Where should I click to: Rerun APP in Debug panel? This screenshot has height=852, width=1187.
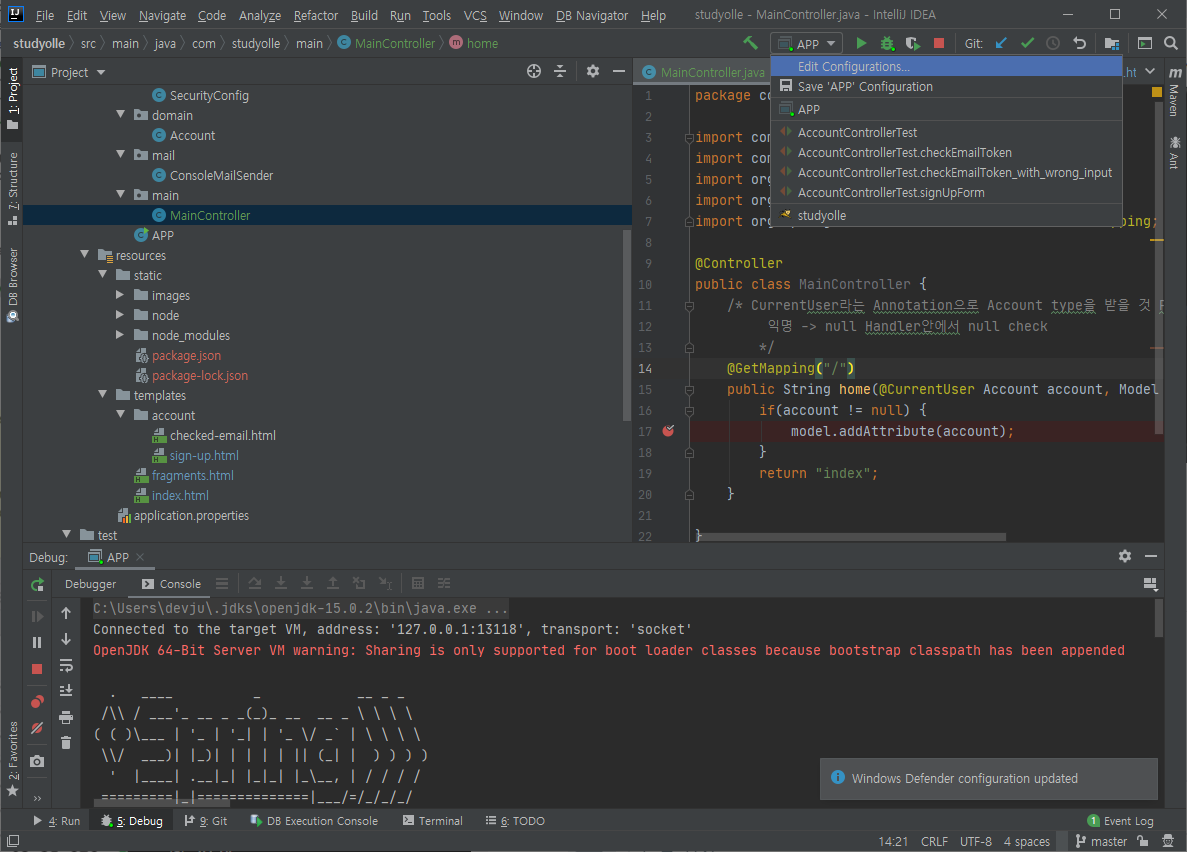[37, 584]
